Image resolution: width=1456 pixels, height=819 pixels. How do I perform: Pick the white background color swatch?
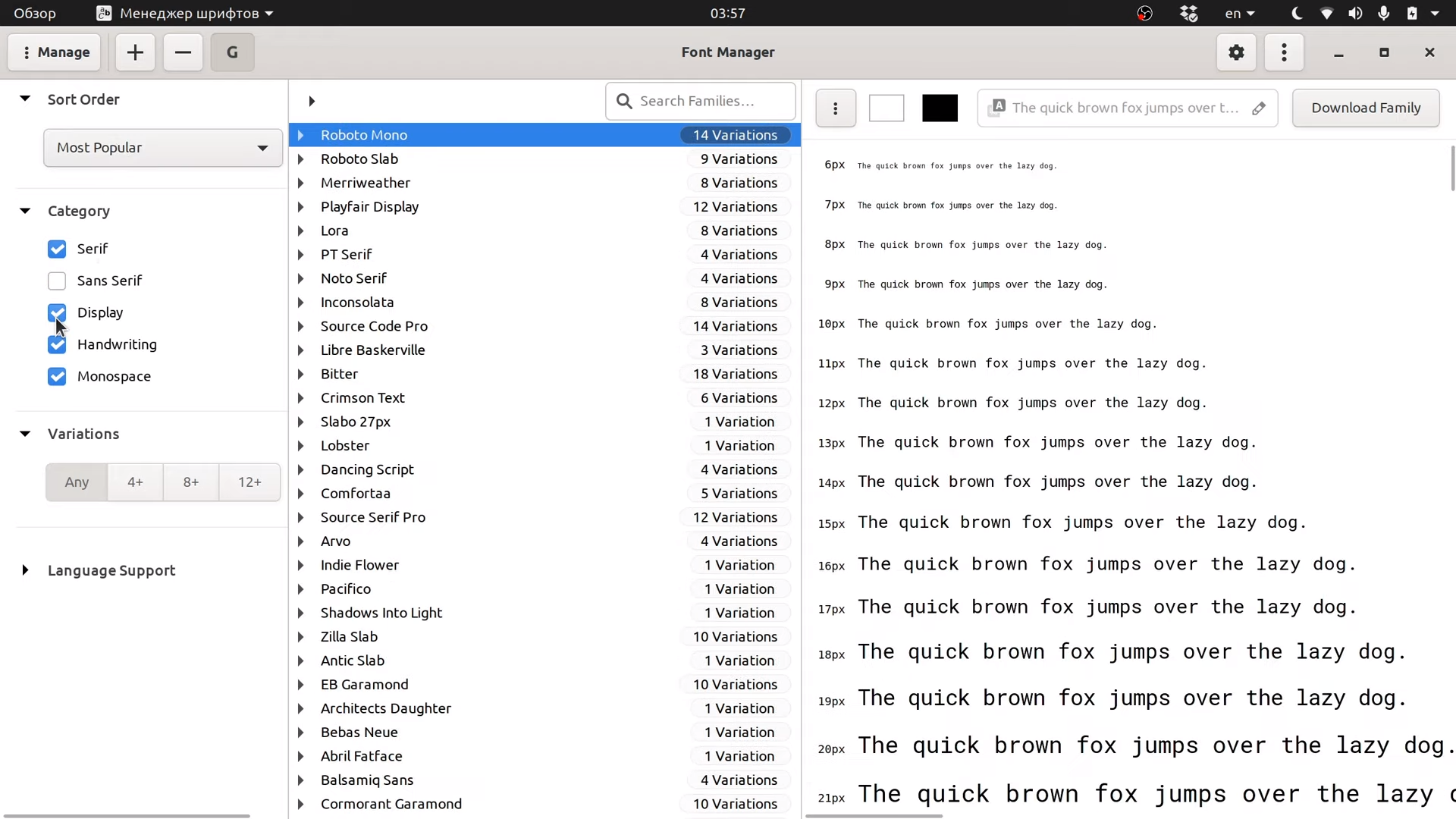[x=886, y=108]
